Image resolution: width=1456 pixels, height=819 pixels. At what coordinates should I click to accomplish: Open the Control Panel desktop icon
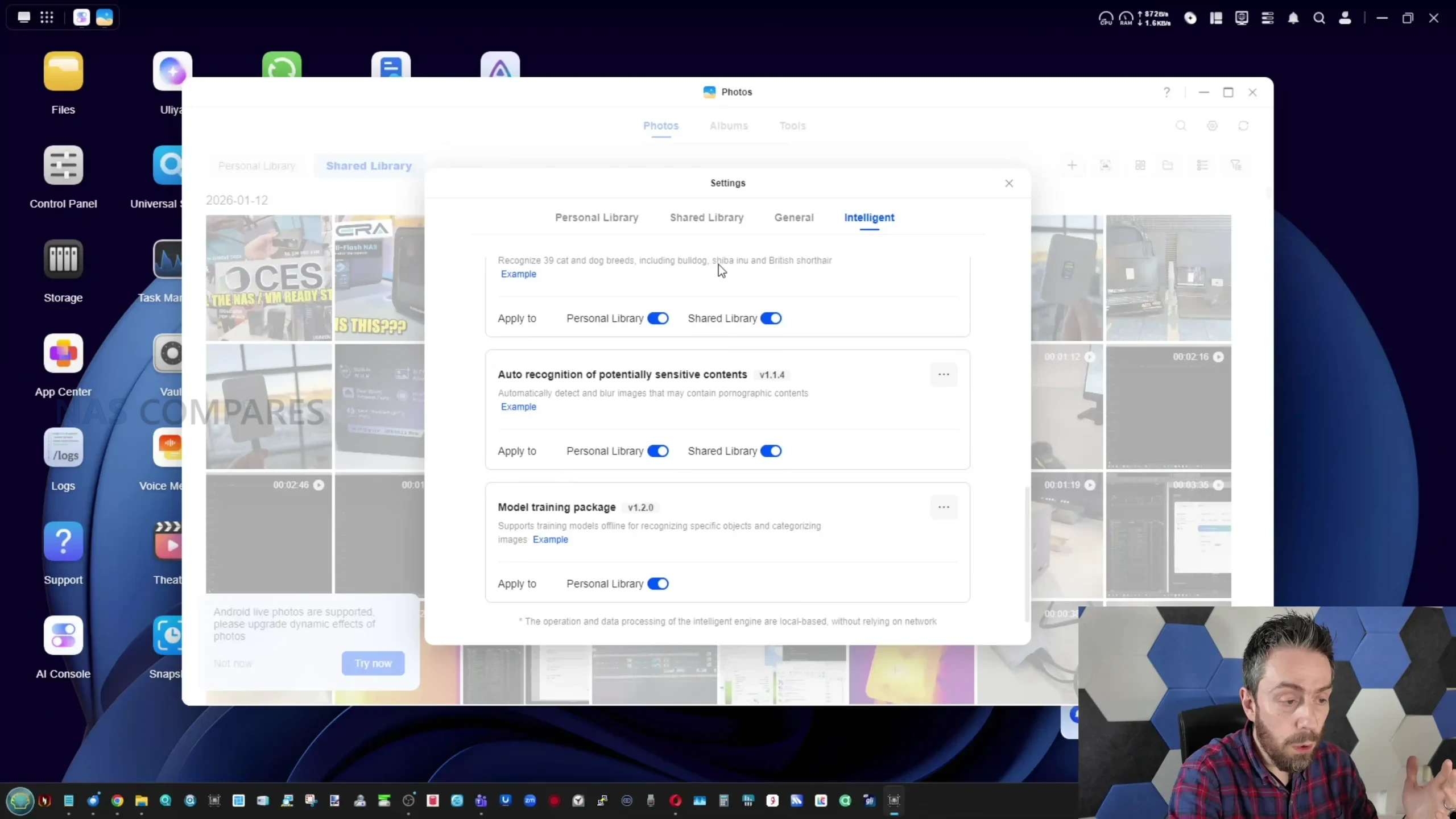pyautogui.click(x=63, y=166)
